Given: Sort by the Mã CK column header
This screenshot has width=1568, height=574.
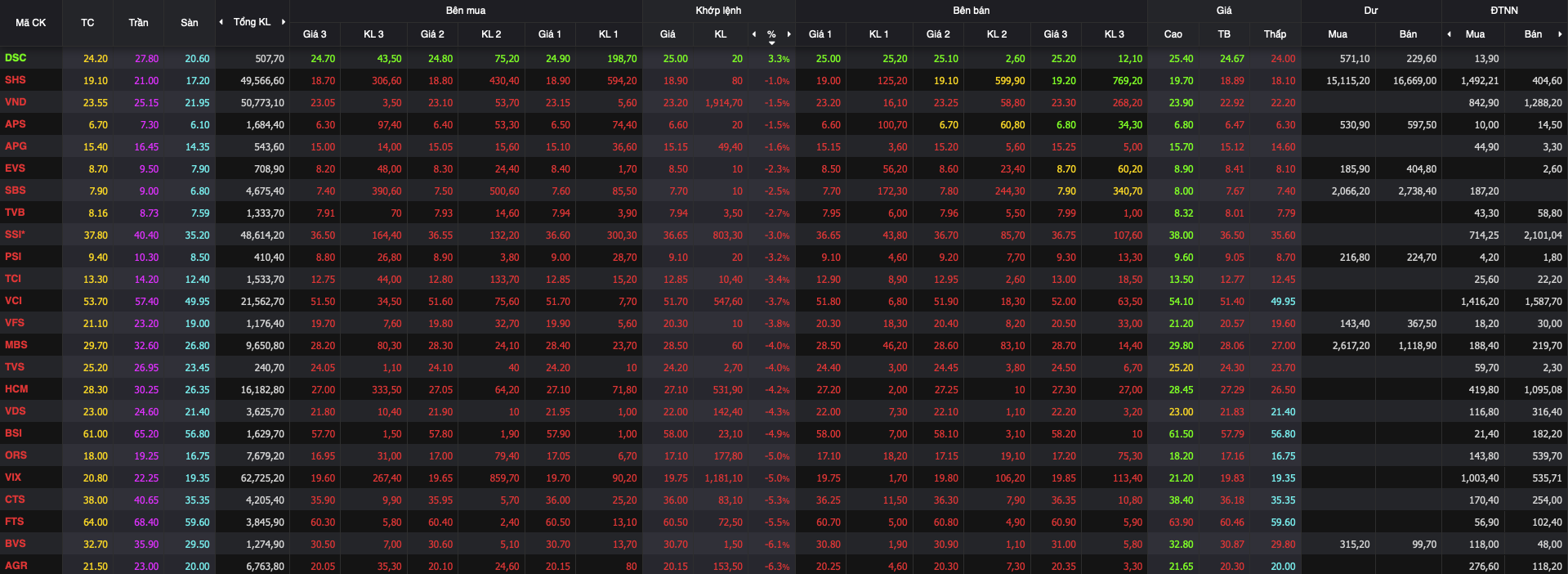Looking at the screenshot, I should click(31, 23).
